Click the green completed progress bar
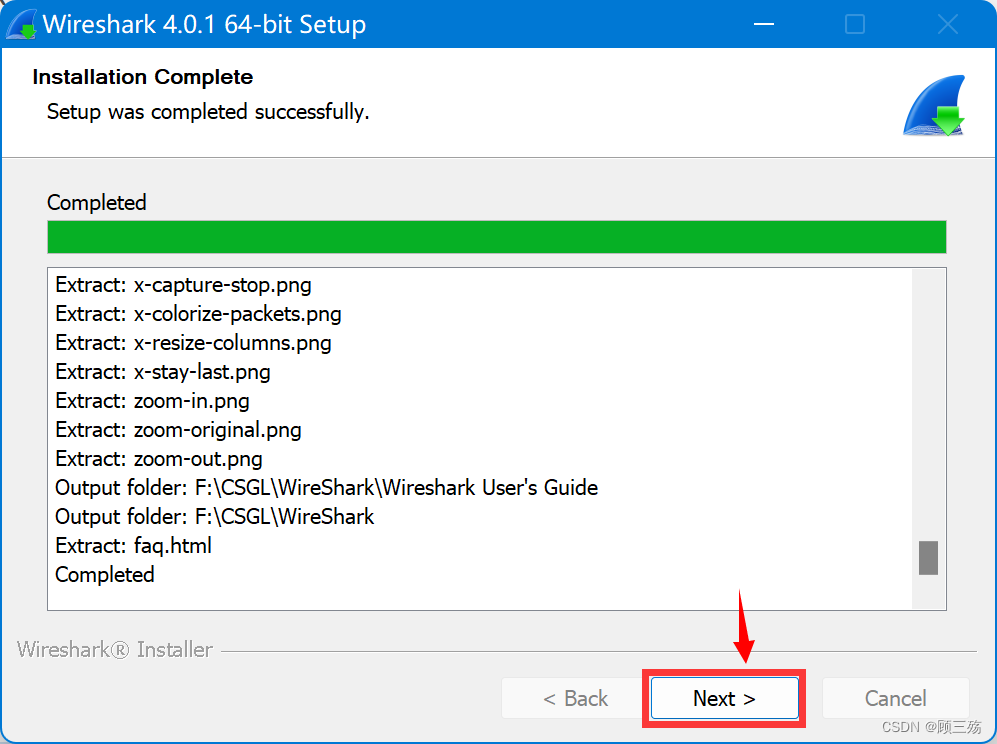This screenshot has height=744, width=997. point(497,237)
